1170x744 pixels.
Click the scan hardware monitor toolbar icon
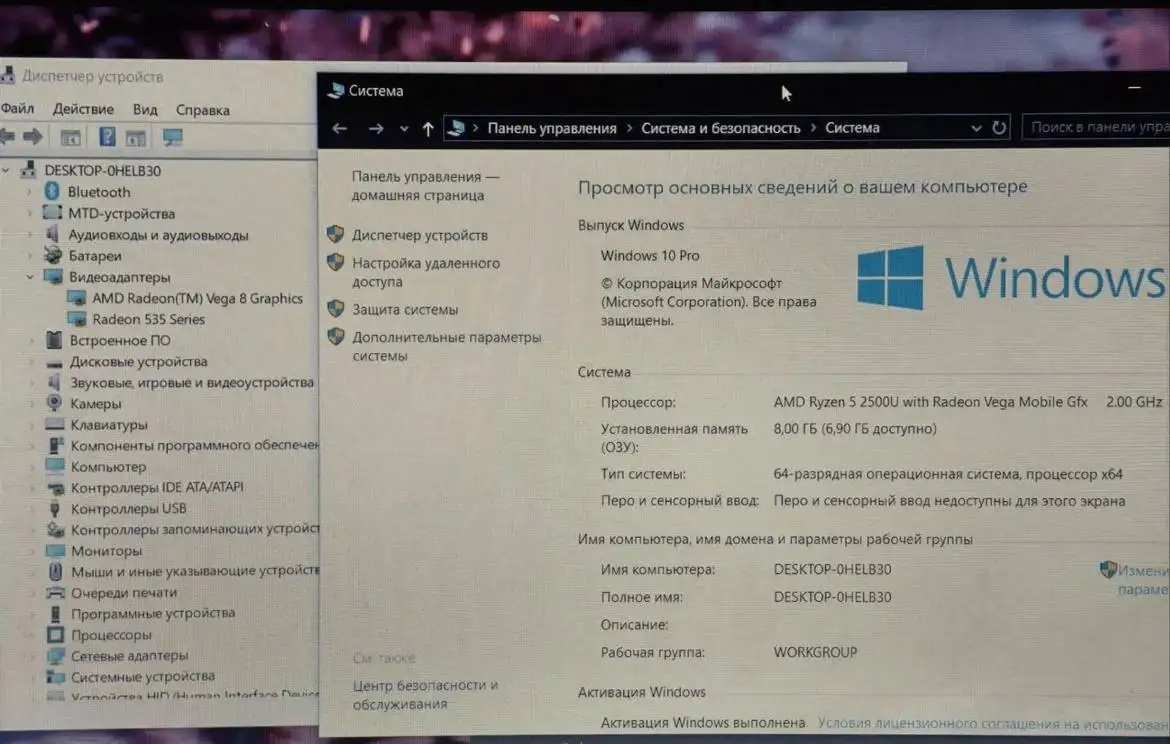click(172, 137)
